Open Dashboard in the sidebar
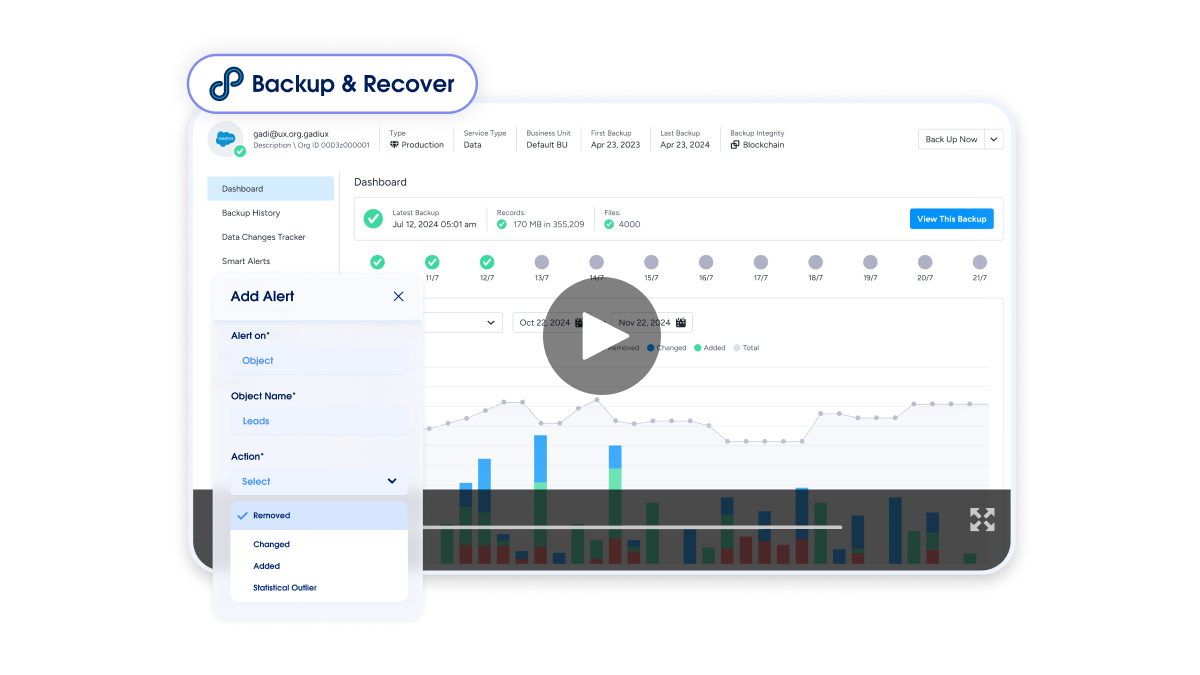 click(x=271, y=189)
